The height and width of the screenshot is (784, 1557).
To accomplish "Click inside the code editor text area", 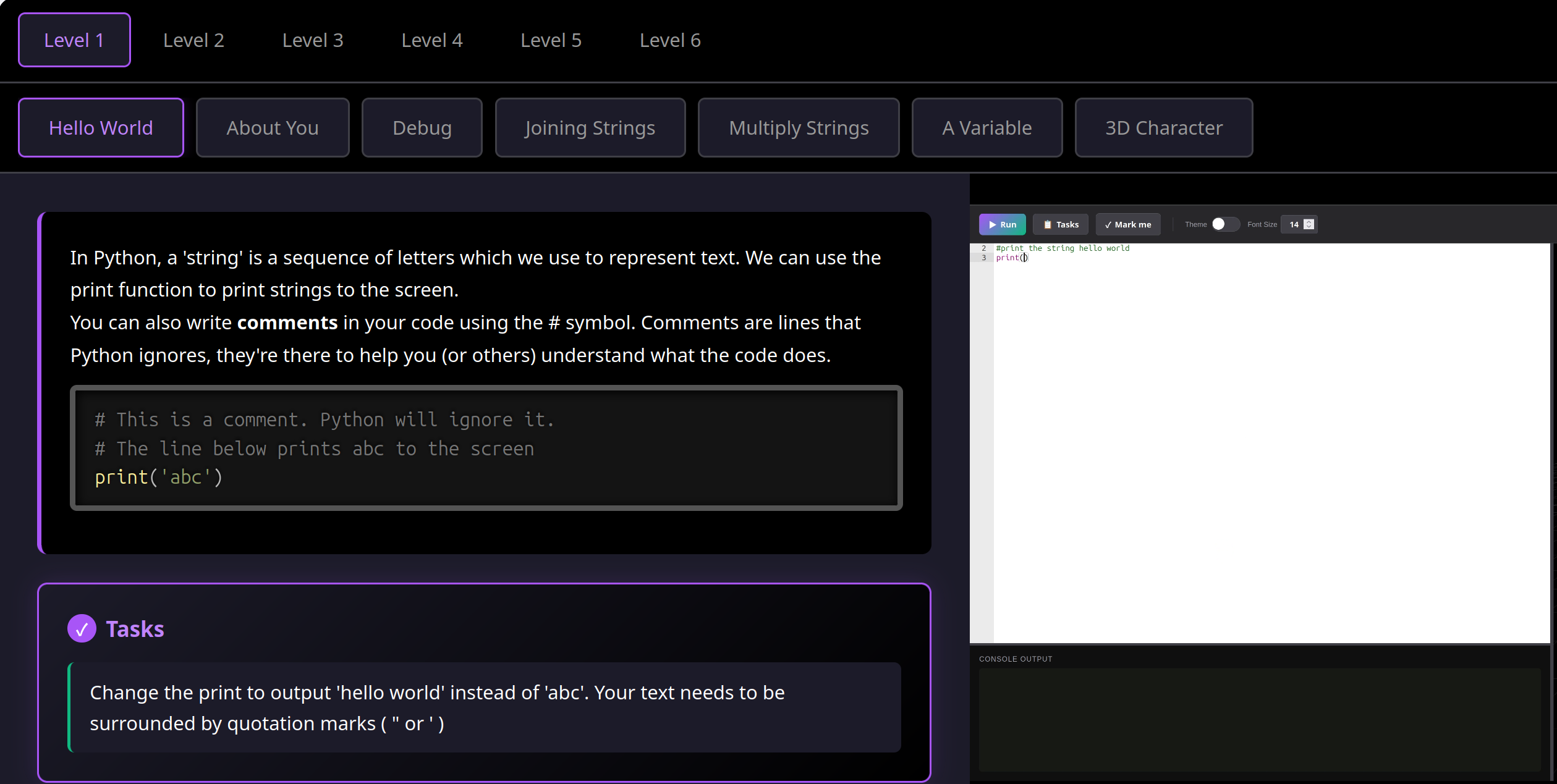I will (x=1267, y=432).
